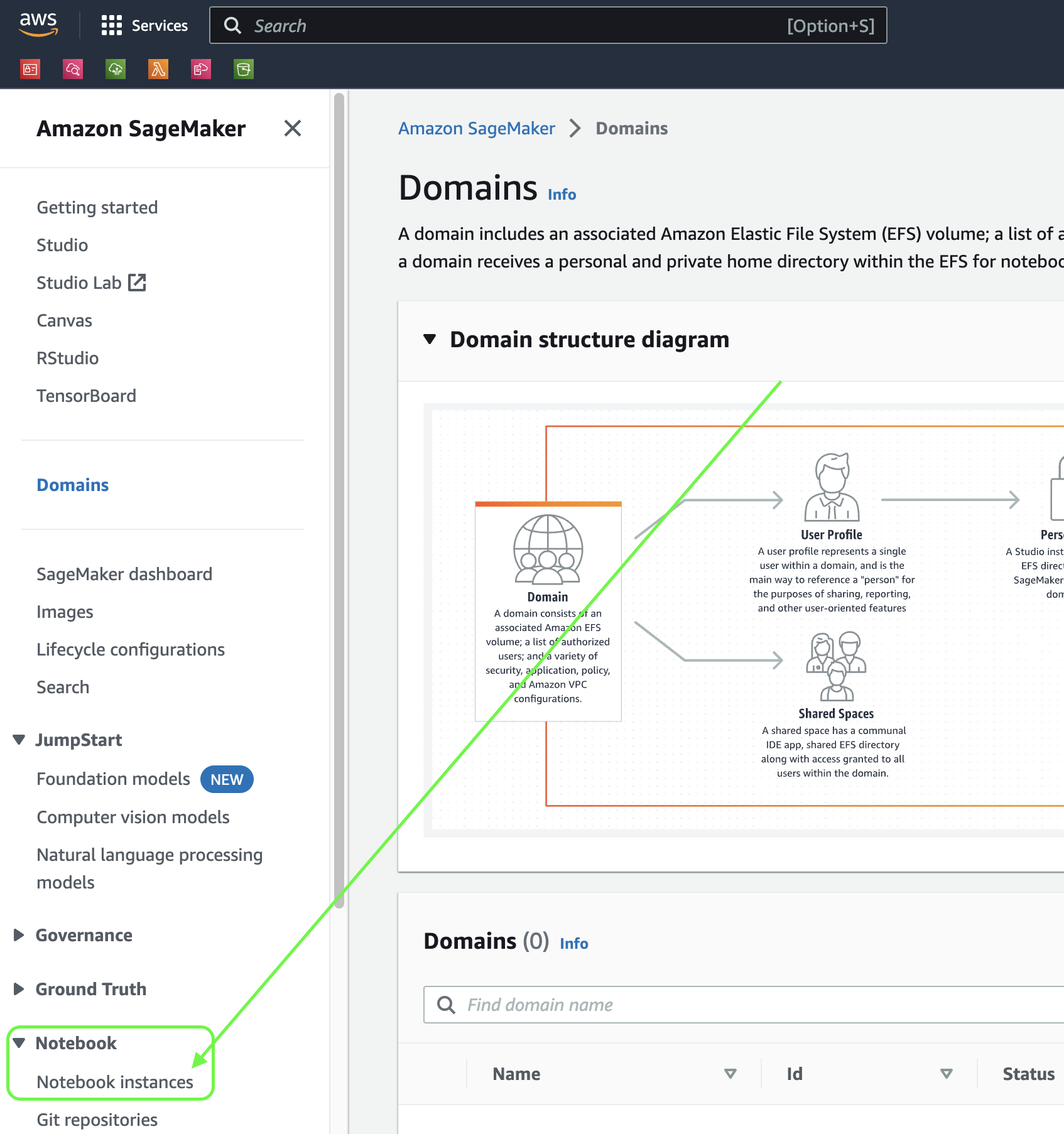1064x1134 pixels.
Task: Click the Shared Spaces group icon in diagram
Action: [x=836, y=666]
